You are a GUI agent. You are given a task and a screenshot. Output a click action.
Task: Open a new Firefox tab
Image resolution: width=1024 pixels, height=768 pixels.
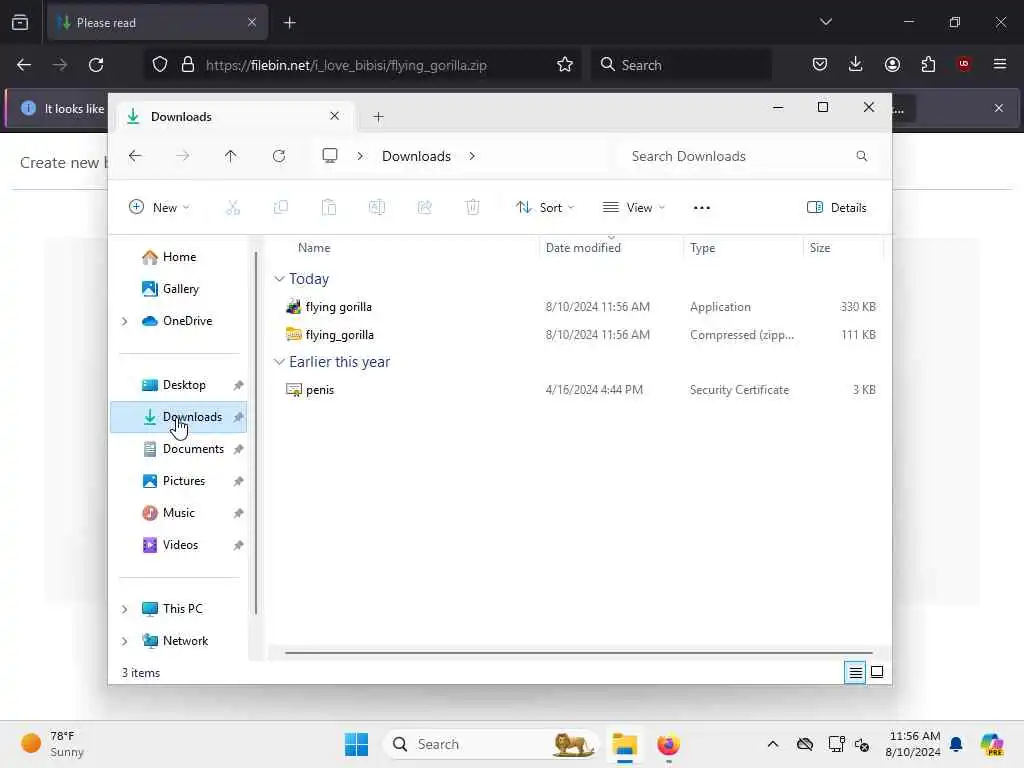[x=290, y=23]
